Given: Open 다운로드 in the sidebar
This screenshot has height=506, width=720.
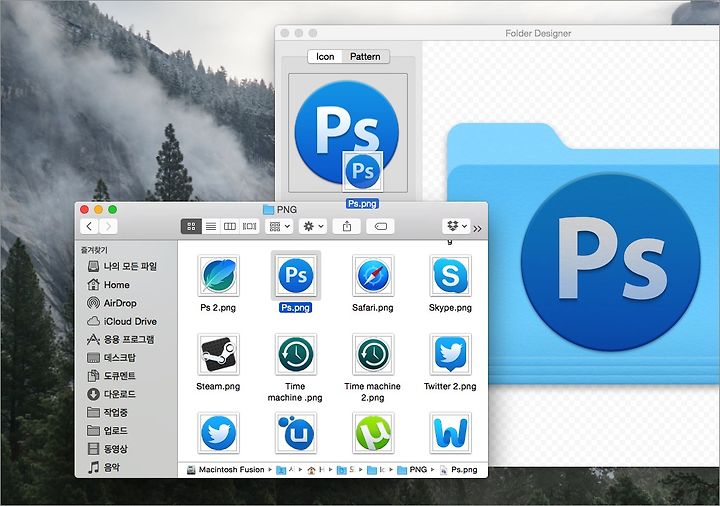Looking at the screenshot, I should pos(111,394).
